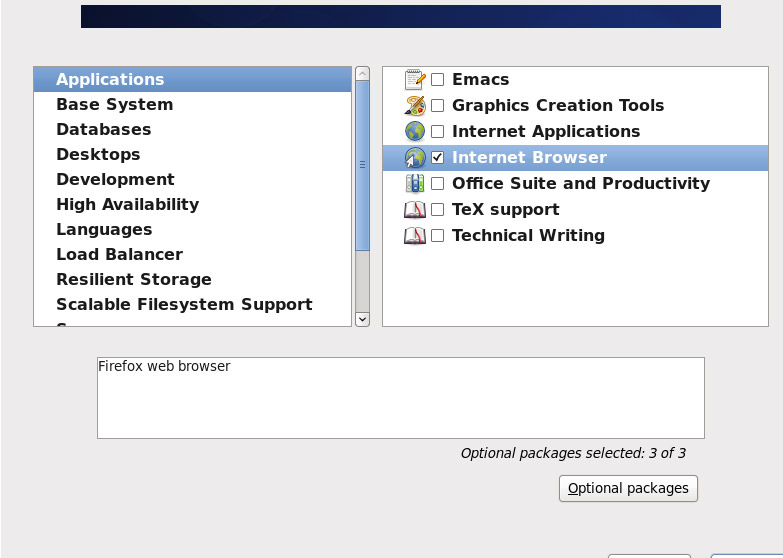This screenshot has height=558, width=783.
Task: Click Office Suite and Productivity label
Action: [x=581, y=183]
